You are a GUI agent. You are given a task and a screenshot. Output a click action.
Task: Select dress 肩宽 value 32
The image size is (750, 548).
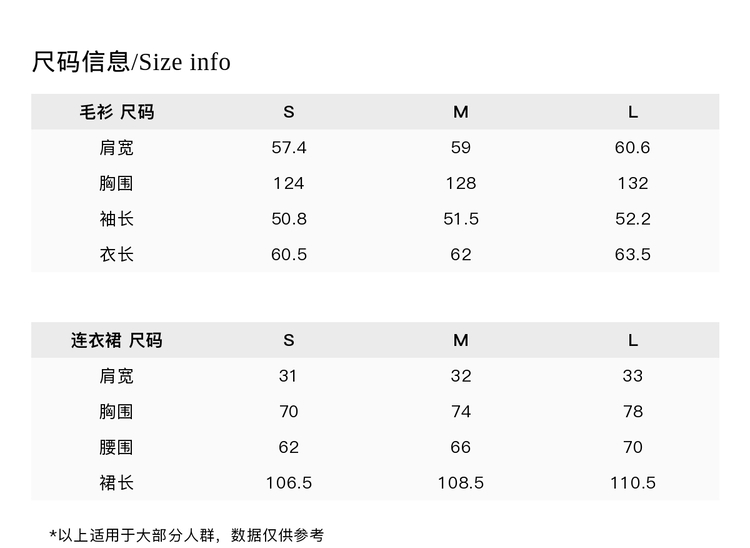coord(461,376)
